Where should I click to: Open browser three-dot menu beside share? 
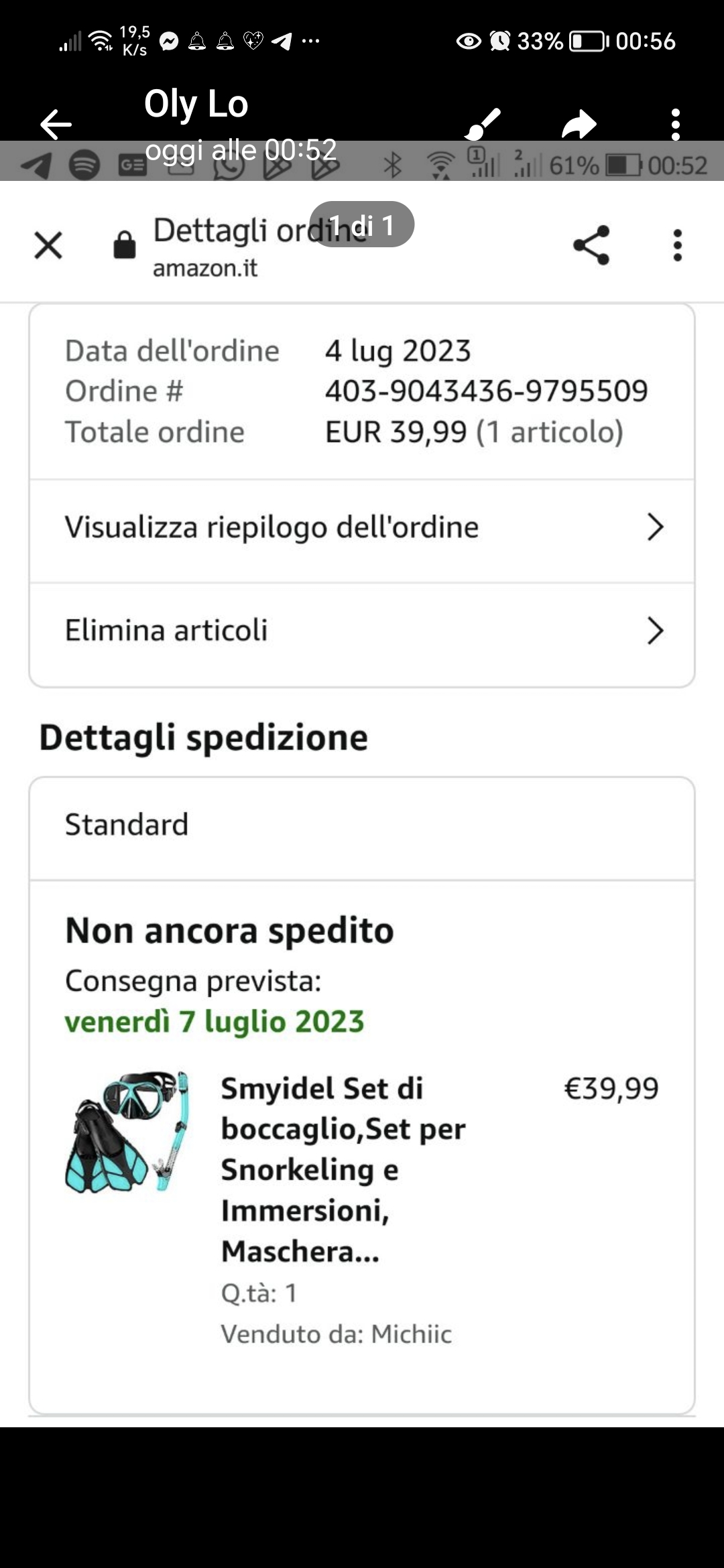pyautogui.click(x=678, y=245)
